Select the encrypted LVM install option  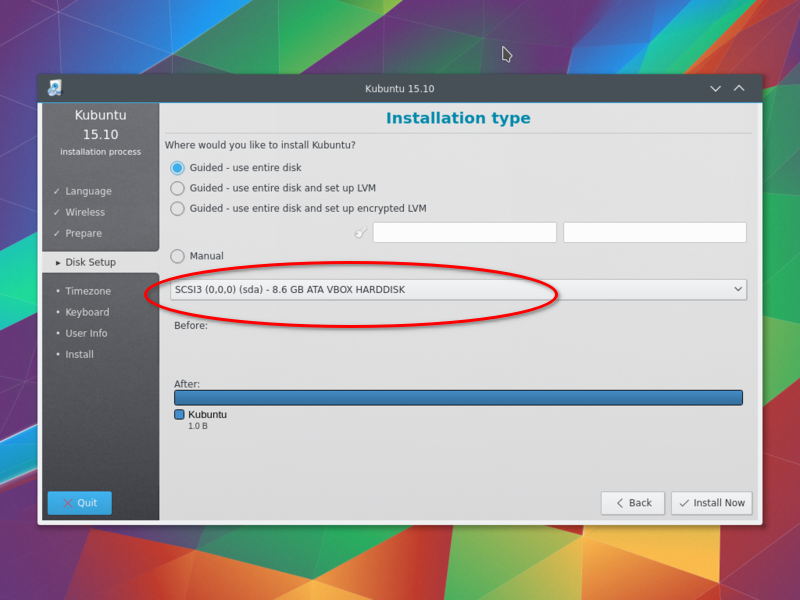tap(178, 209)
